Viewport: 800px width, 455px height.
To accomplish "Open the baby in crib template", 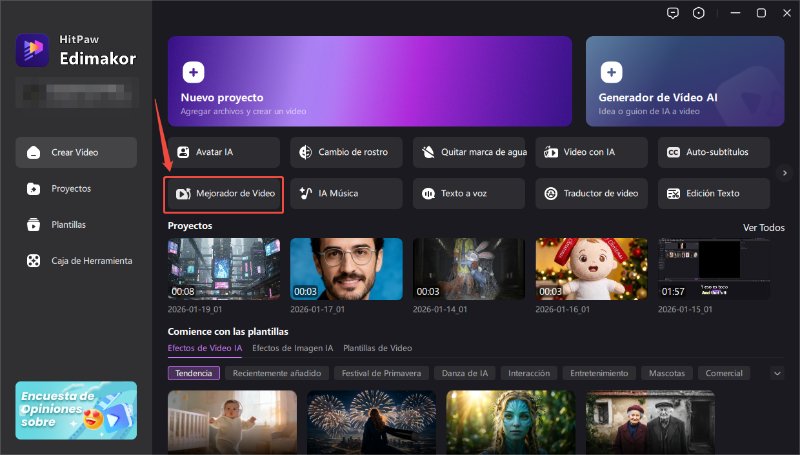I will (x=232, y=422).
